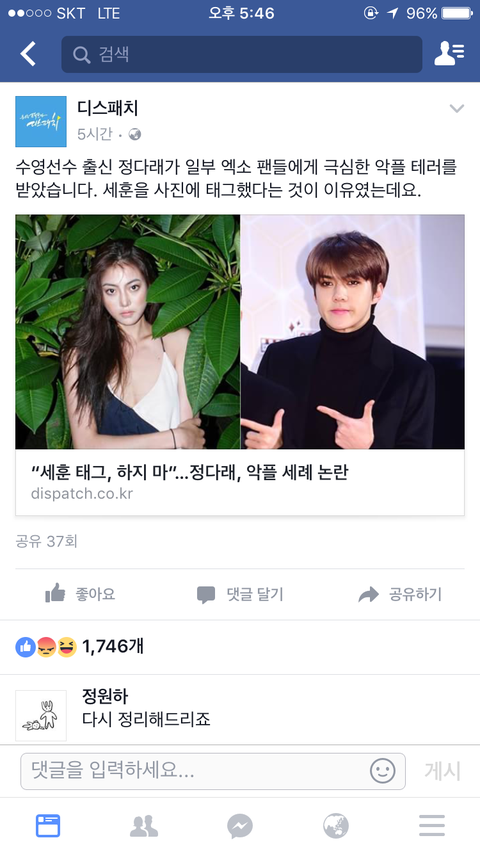Image resolution: width=480 pixels, height=854 pixels.
Task: Open the dispatch.co.kr article link card
Action: point(240,365)
